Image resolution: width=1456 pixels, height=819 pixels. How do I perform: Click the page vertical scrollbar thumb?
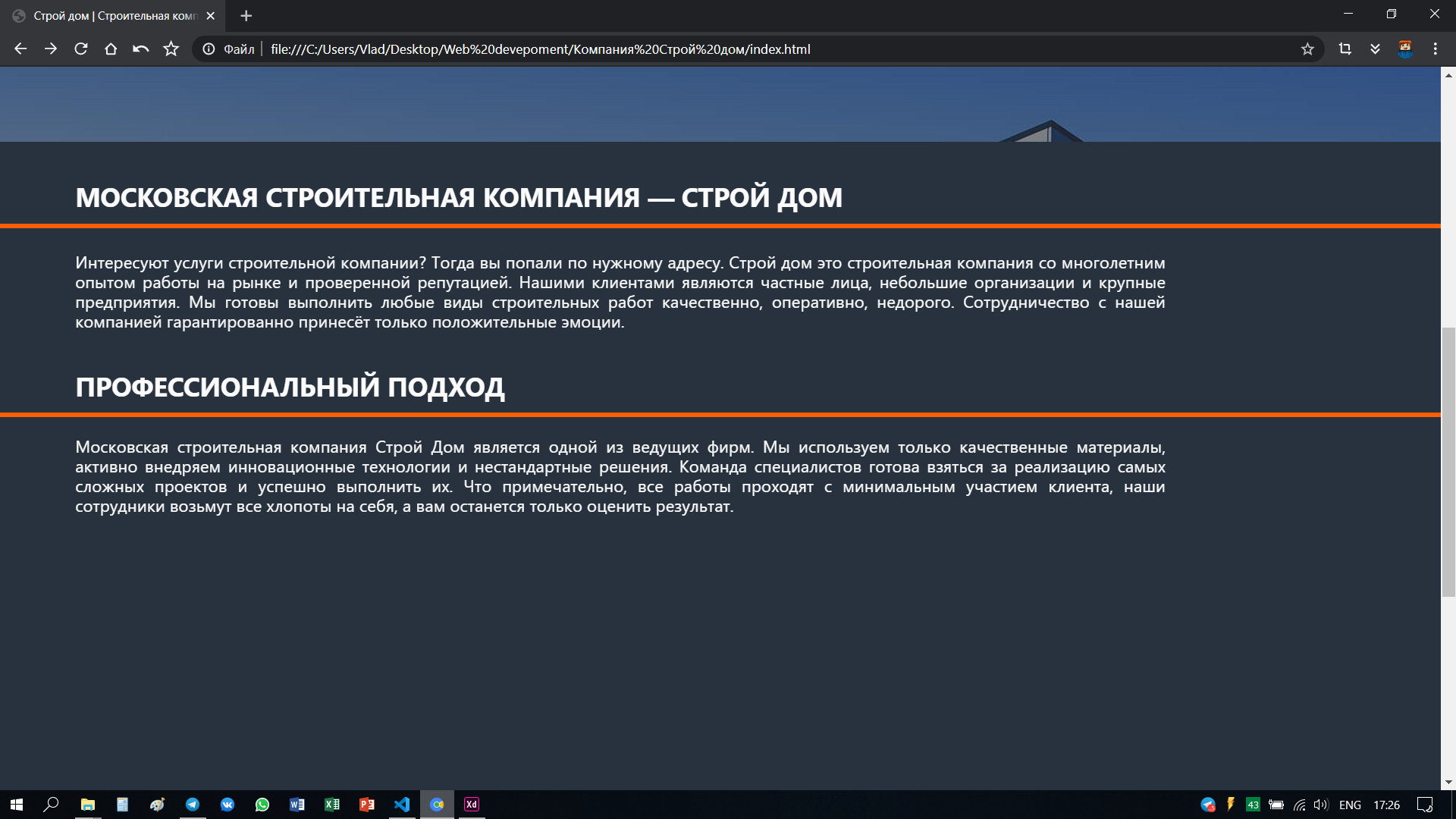(1448, 462)
